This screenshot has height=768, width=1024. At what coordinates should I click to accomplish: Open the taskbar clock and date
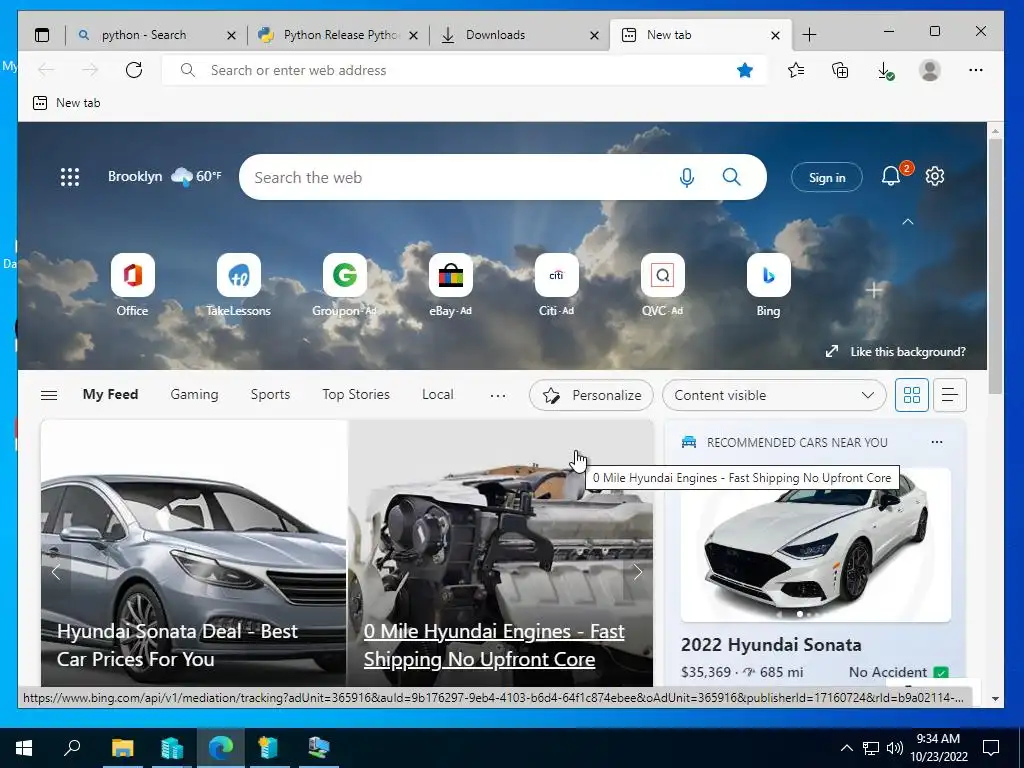tap(938, 748)
